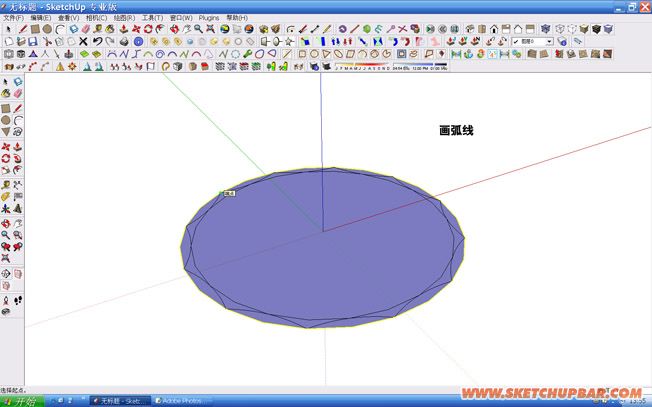Open the 相机(C) menu

96,18
